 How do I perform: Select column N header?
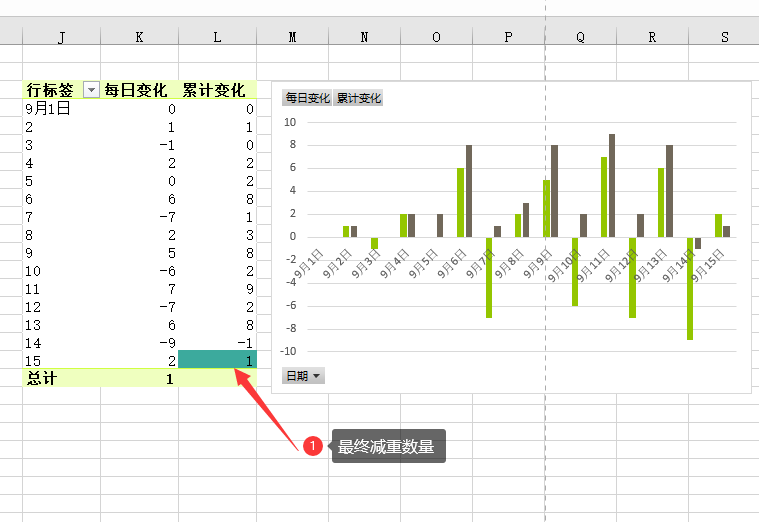pos(364,37)
